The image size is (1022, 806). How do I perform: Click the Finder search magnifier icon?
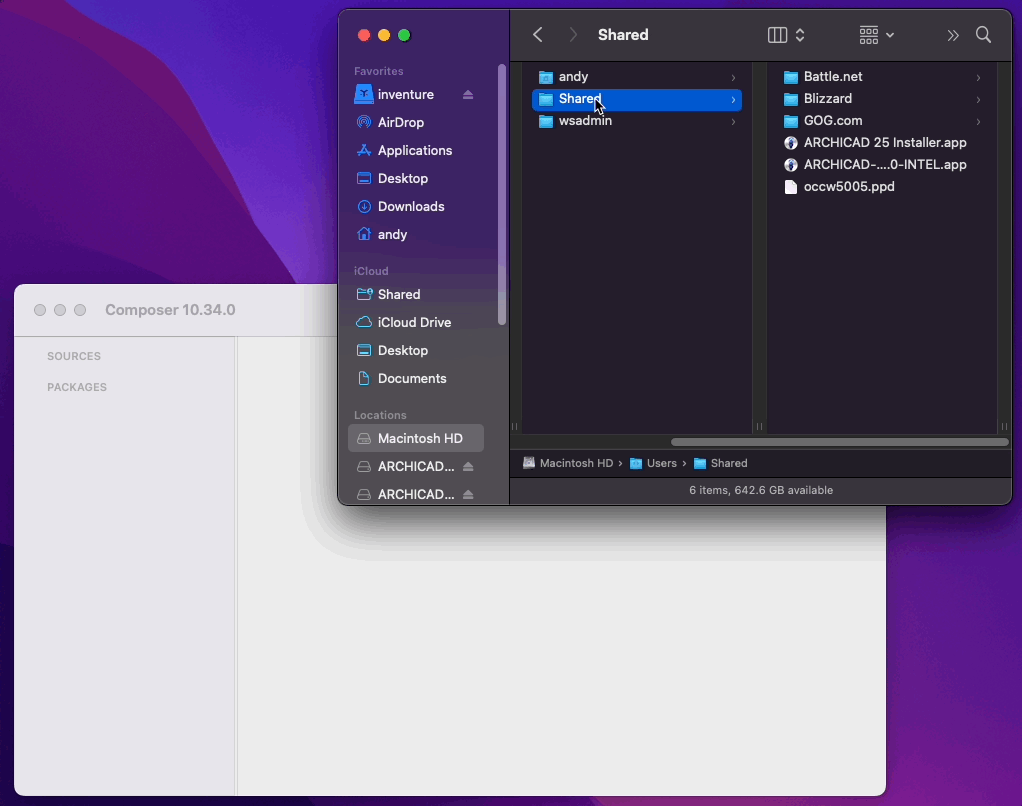point(983,35)
